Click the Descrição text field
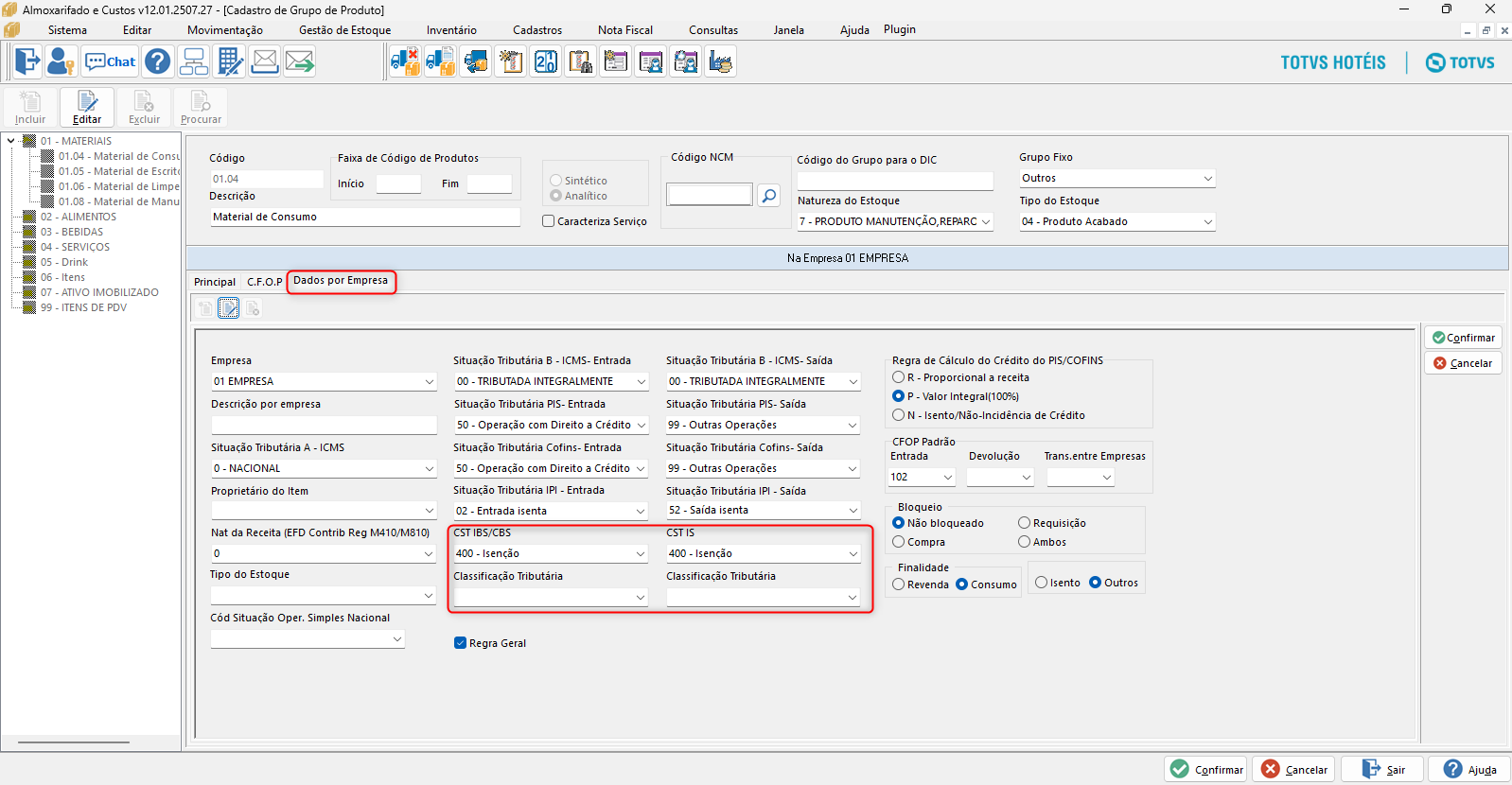The image size is (1512, 785). point(365,217)
